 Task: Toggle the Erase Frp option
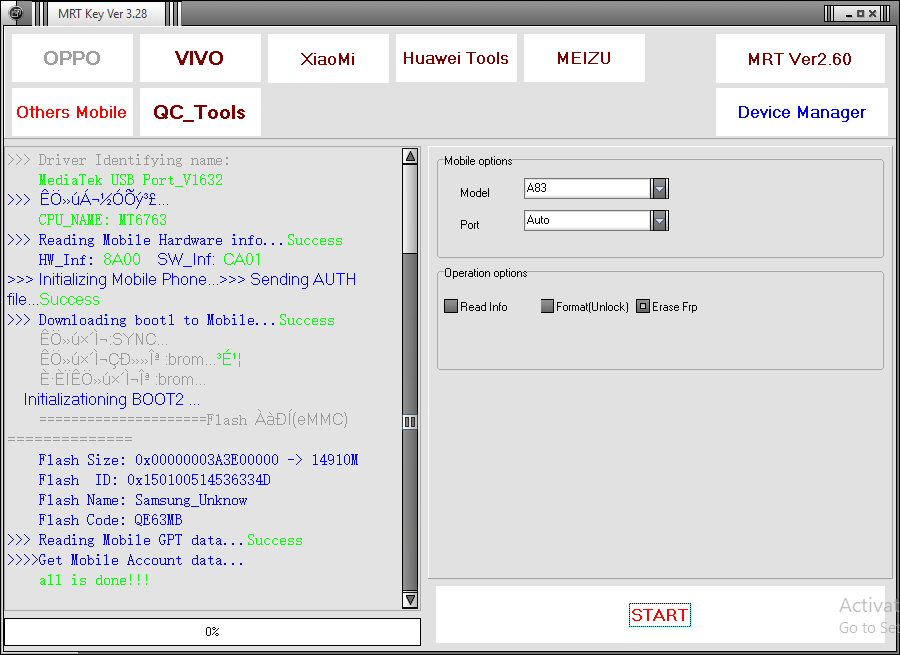(643, 307)
